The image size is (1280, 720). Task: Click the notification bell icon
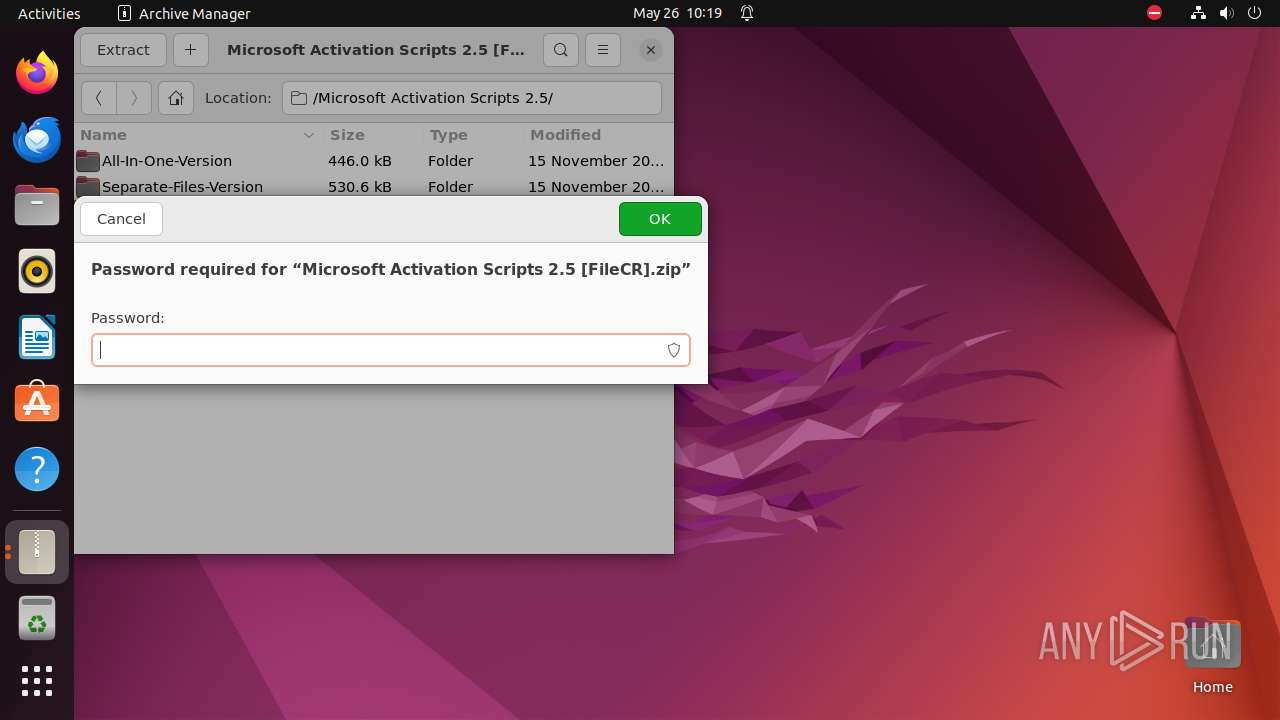(x=746, y=13)
